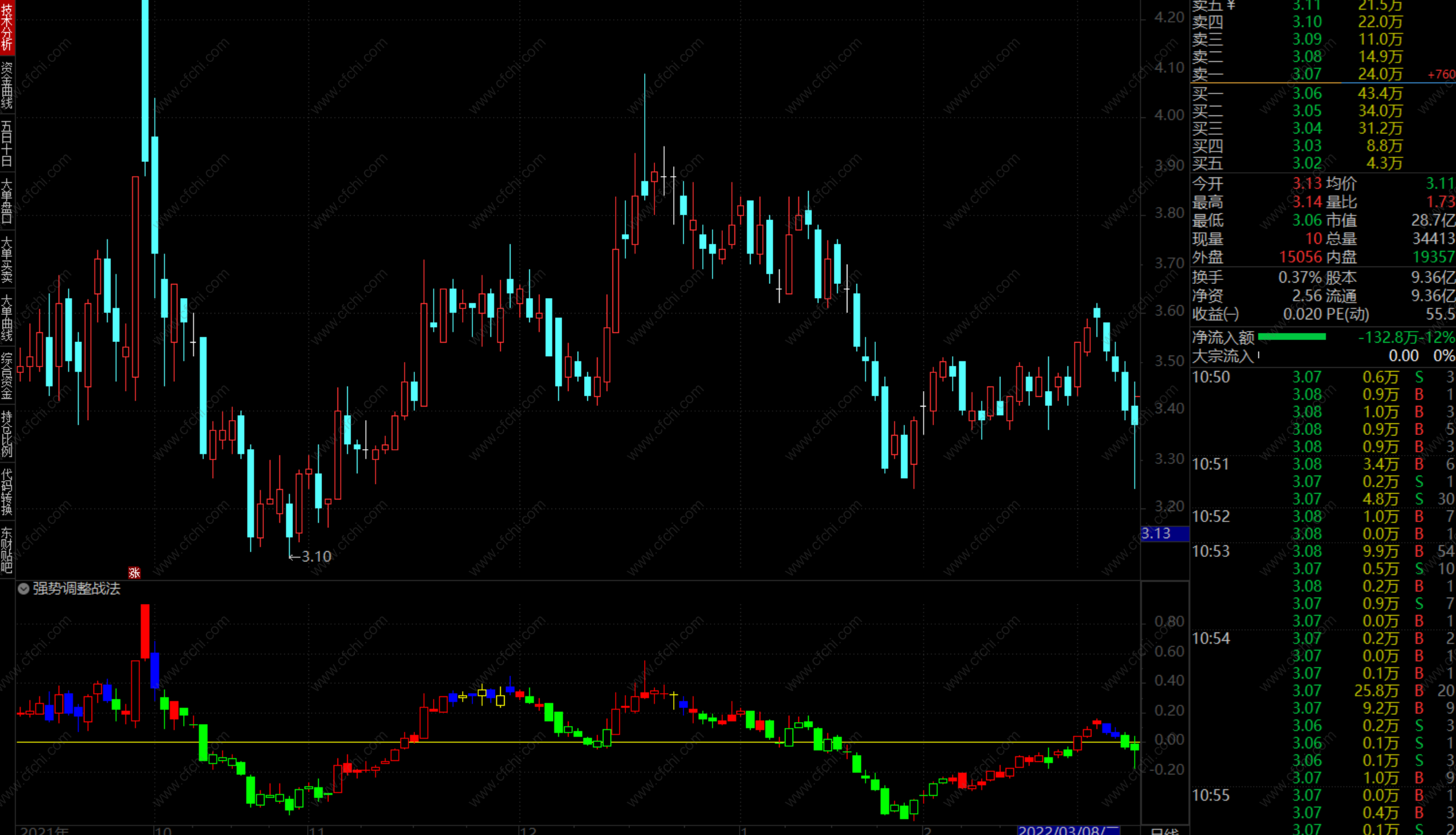Screen dimensions: 1456x835
Task: Open the 资金曲线 sidebar tab
Action: point(7,85)
